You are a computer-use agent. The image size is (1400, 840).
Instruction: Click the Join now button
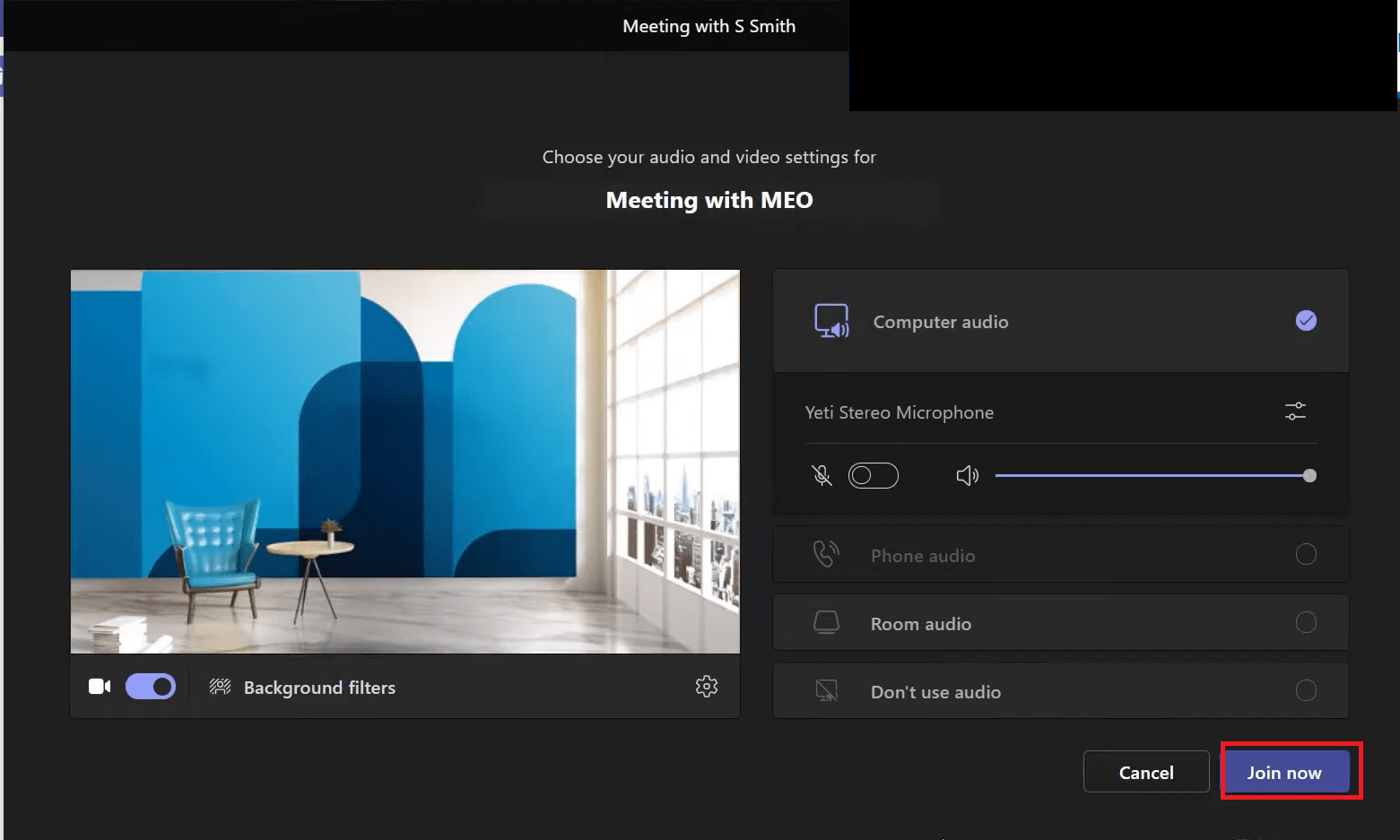tap(1285, 772)
